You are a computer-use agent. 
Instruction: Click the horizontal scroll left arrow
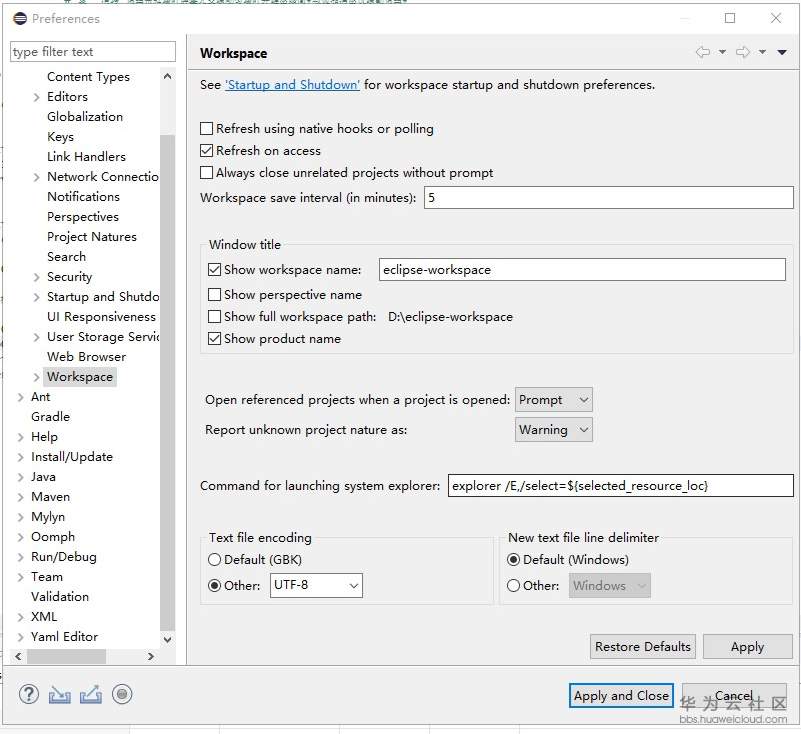(x=18, y=656)
